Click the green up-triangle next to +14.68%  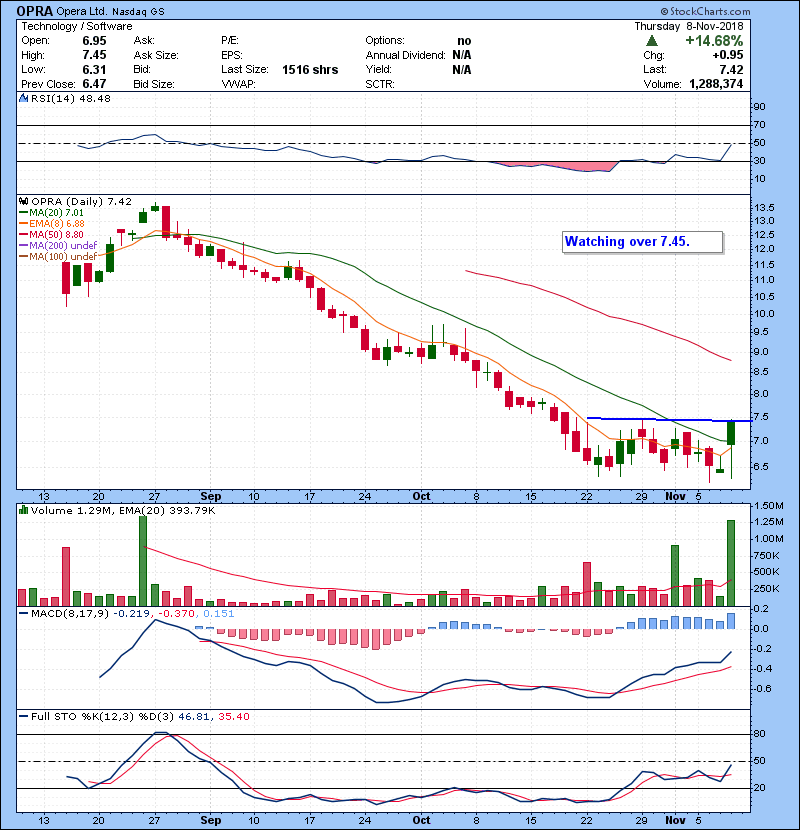click(652, 41)
